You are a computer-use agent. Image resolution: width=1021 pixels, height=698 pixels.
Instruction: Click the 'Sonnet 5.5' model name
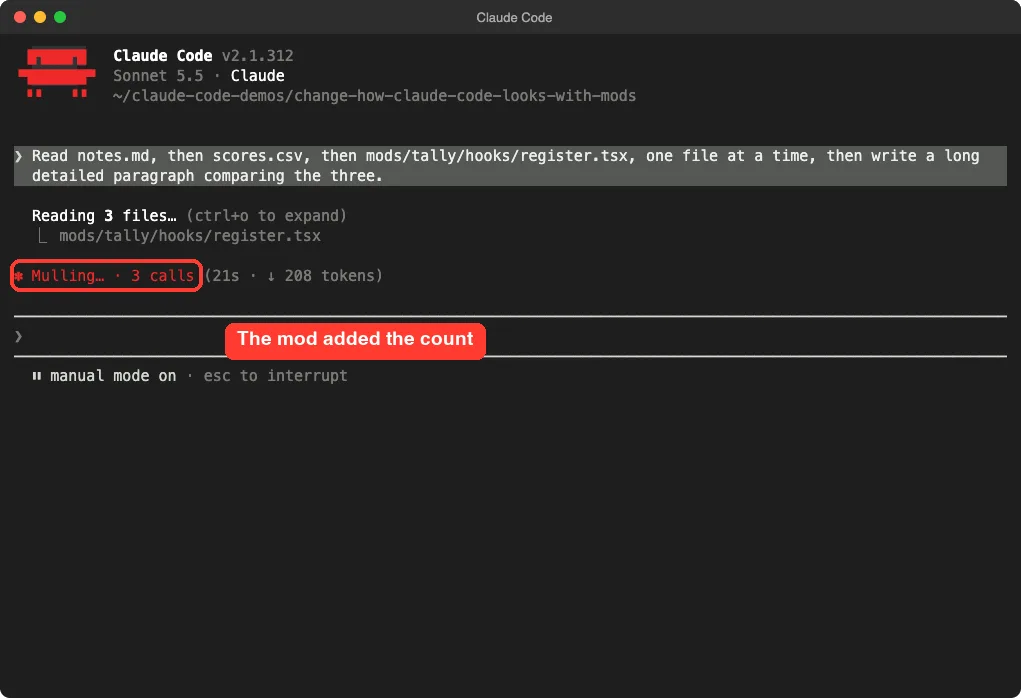[x=158, y=76]
